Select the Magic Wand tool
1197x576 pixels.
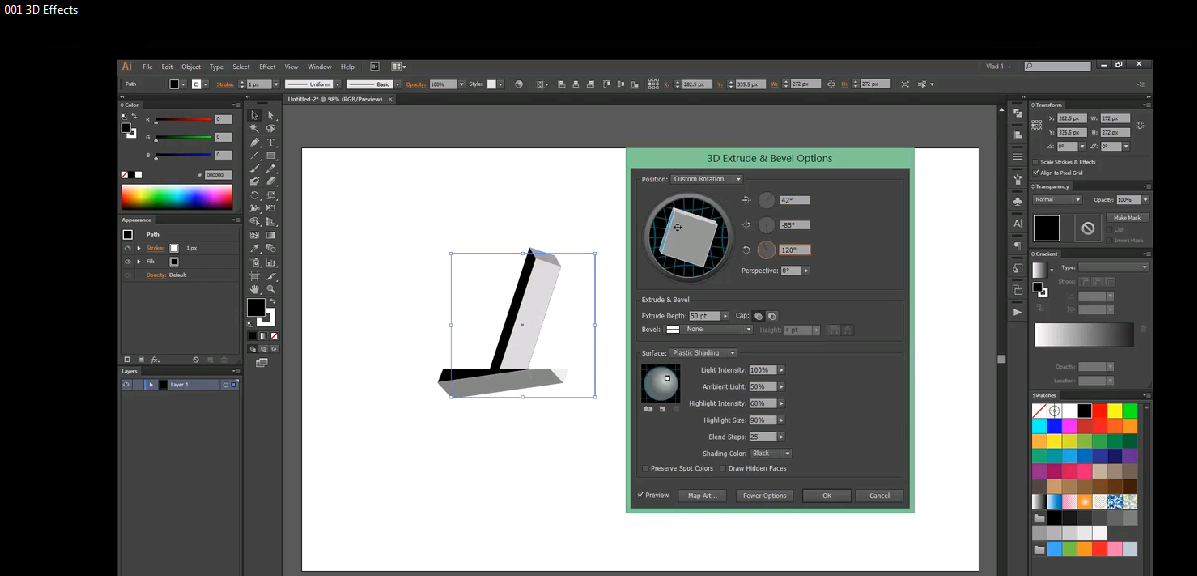[253, 128]
